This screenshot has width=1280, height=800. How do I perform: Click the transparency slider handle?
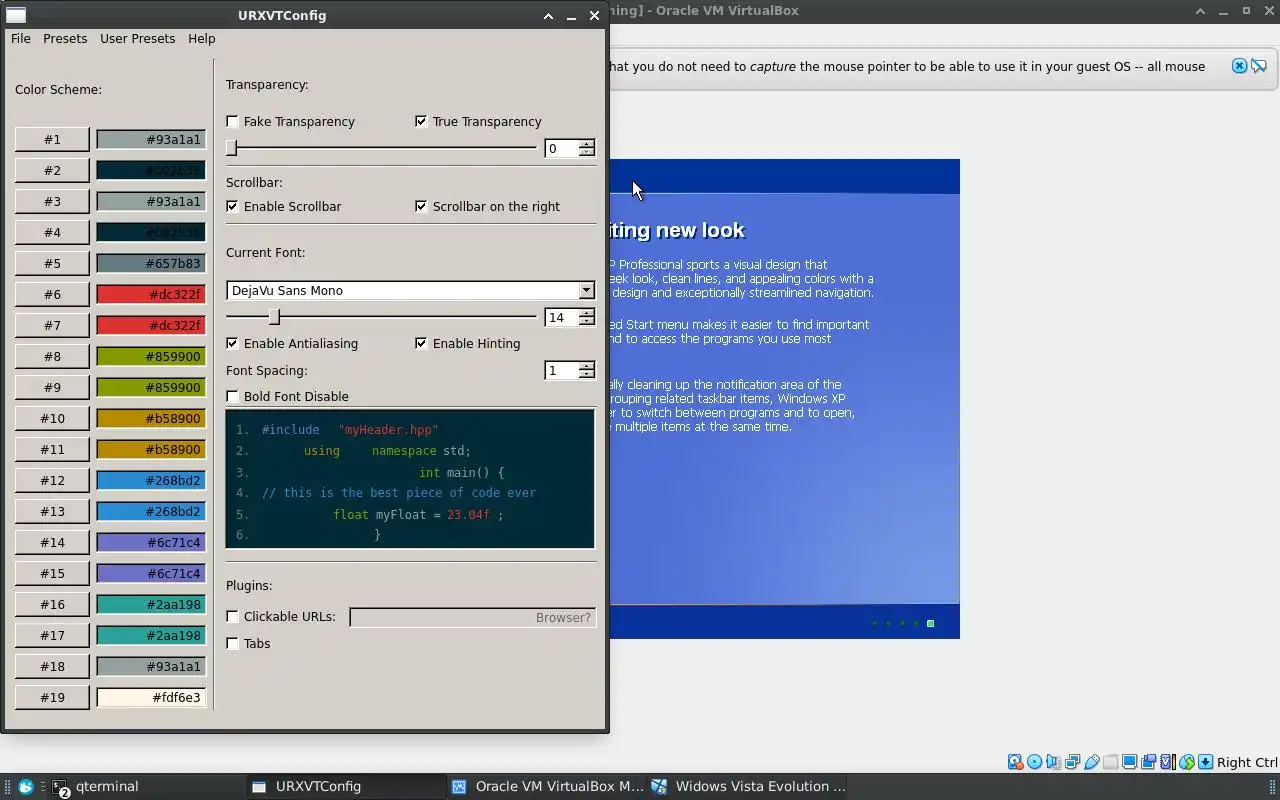(232, 148)
